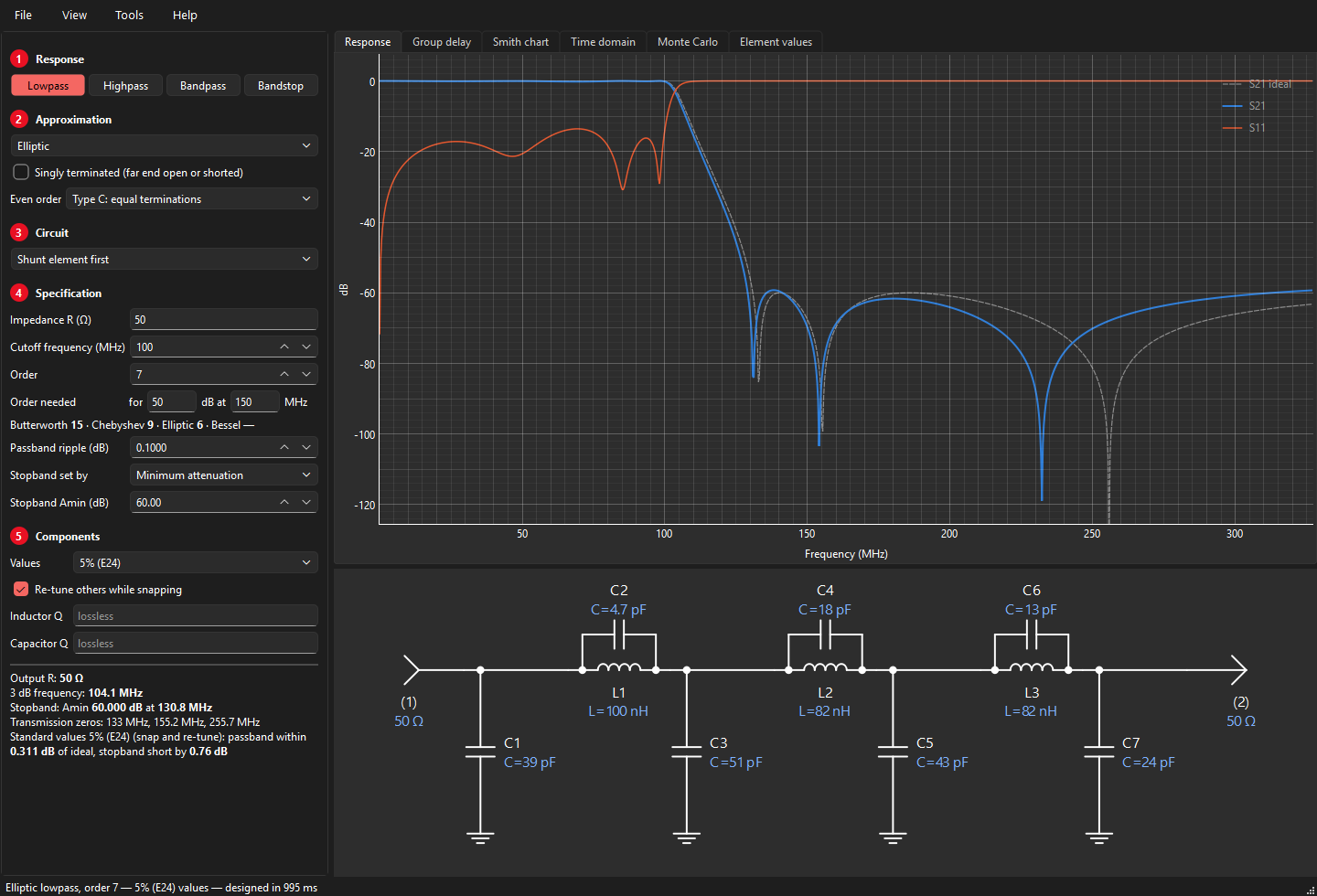Click the status bar design summary text

162,888
